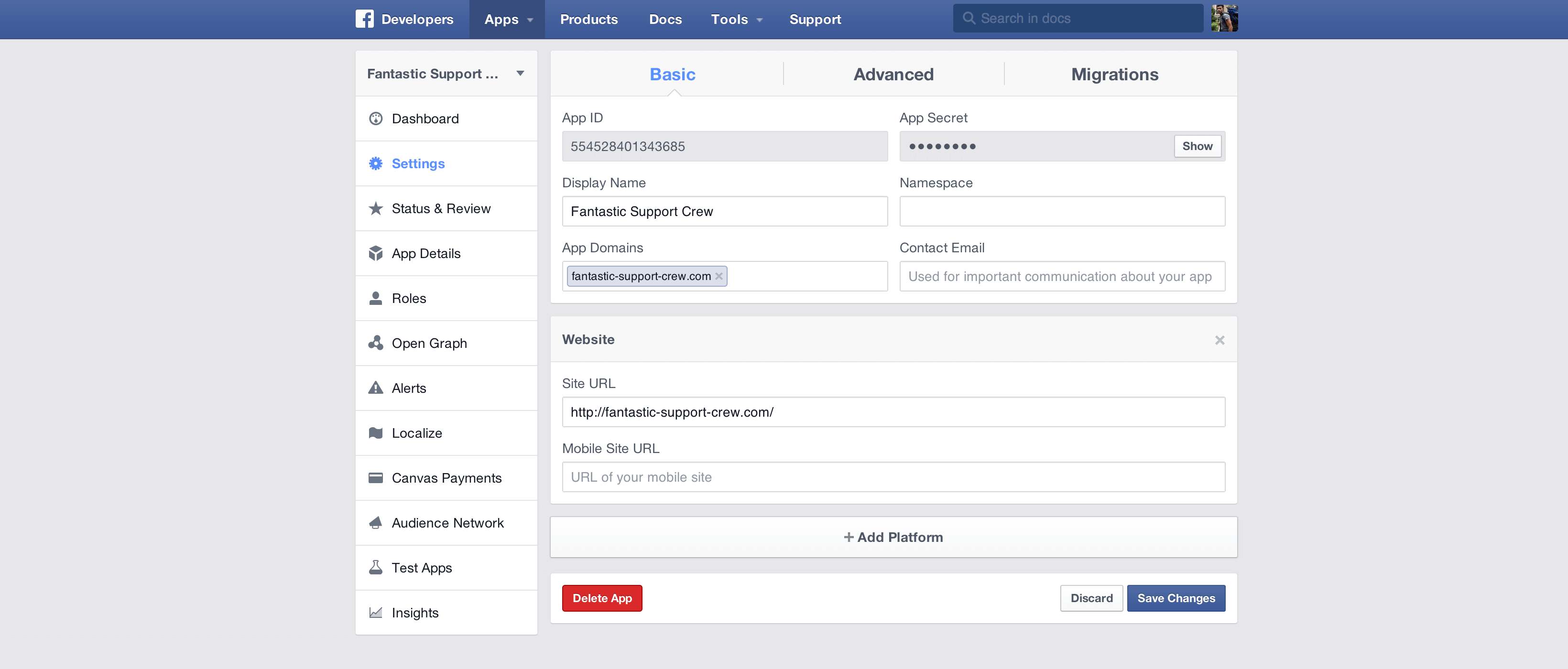Viewport: 1568px width, 669px height.
Task: Discard the unsaved changes
Action: click(1091, 598)
